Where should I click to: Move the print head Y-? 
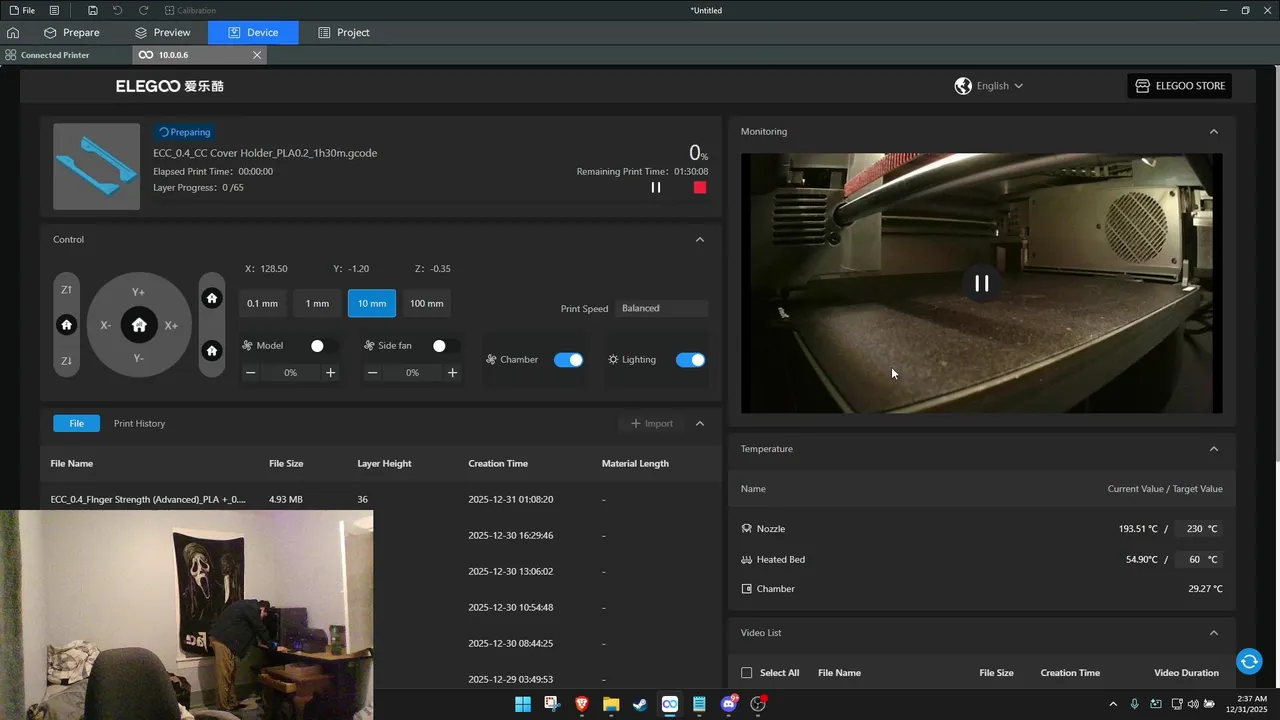tap(139, 358)
